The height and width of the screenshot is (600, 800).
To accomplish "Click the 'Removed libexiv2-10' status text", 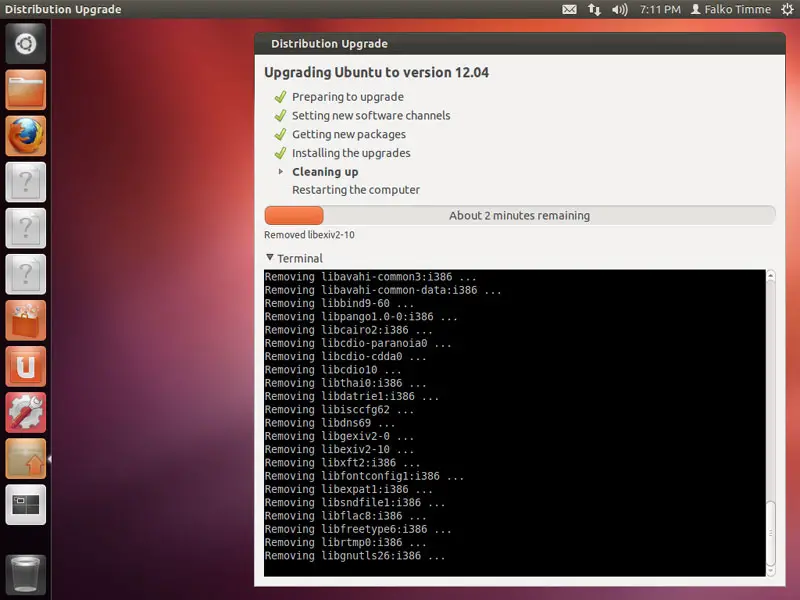I will 309,235.
